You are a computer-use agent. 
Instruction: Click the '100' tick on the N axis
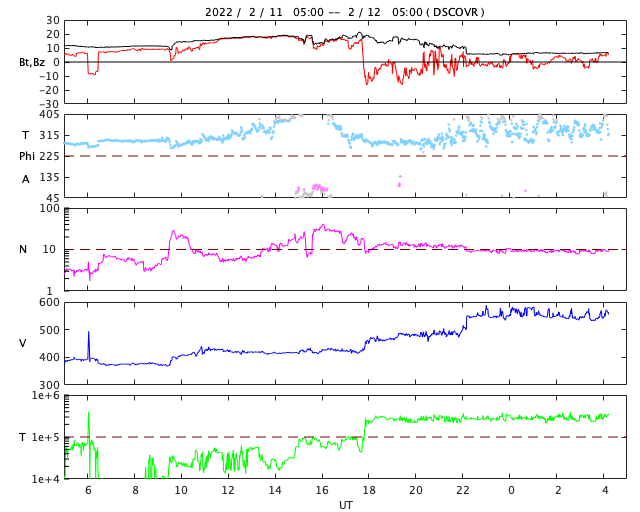49,208
